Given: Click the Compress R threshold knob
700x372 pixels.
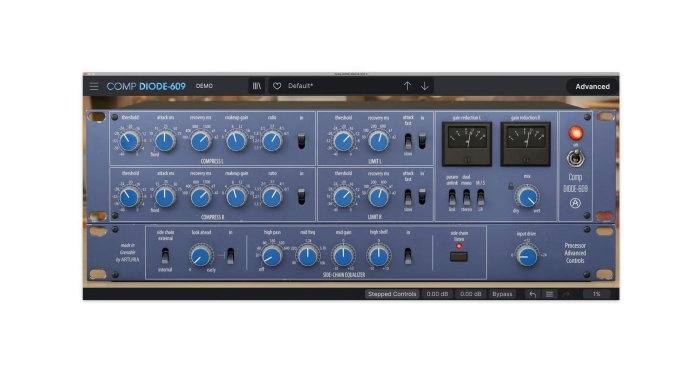Looking at the screenshot, I should click(x=129, y=197).
